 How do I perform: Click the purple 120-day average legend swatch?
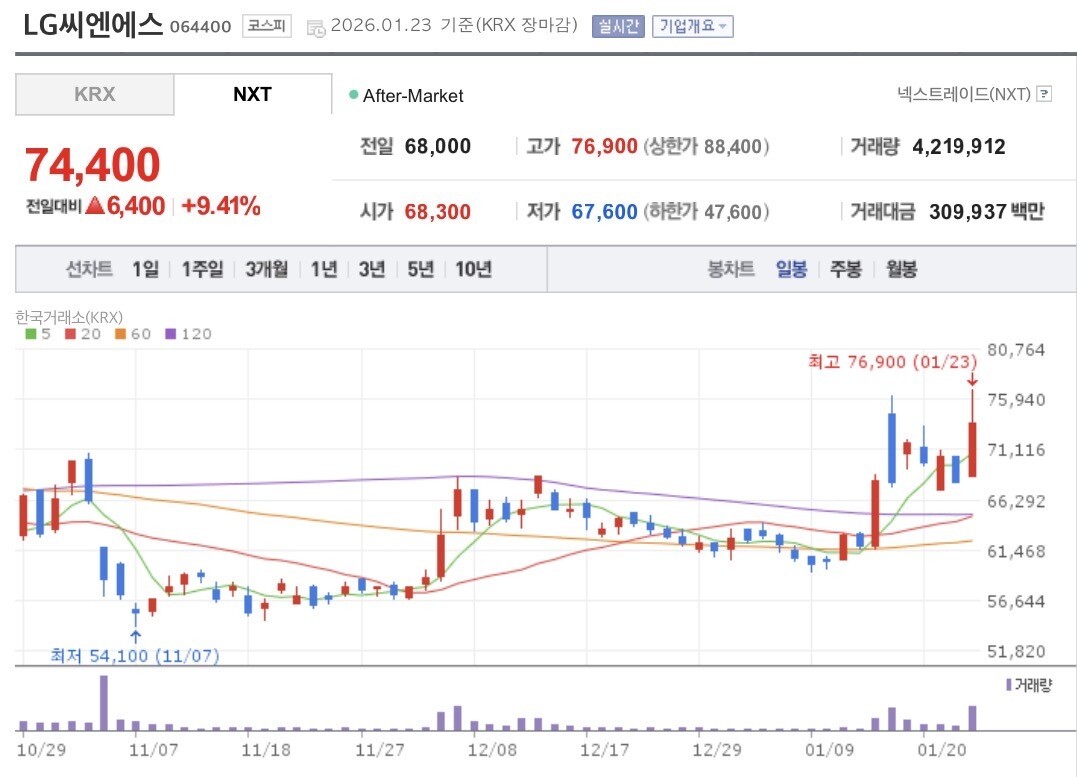pyautogui.click(x=171, y=334)
